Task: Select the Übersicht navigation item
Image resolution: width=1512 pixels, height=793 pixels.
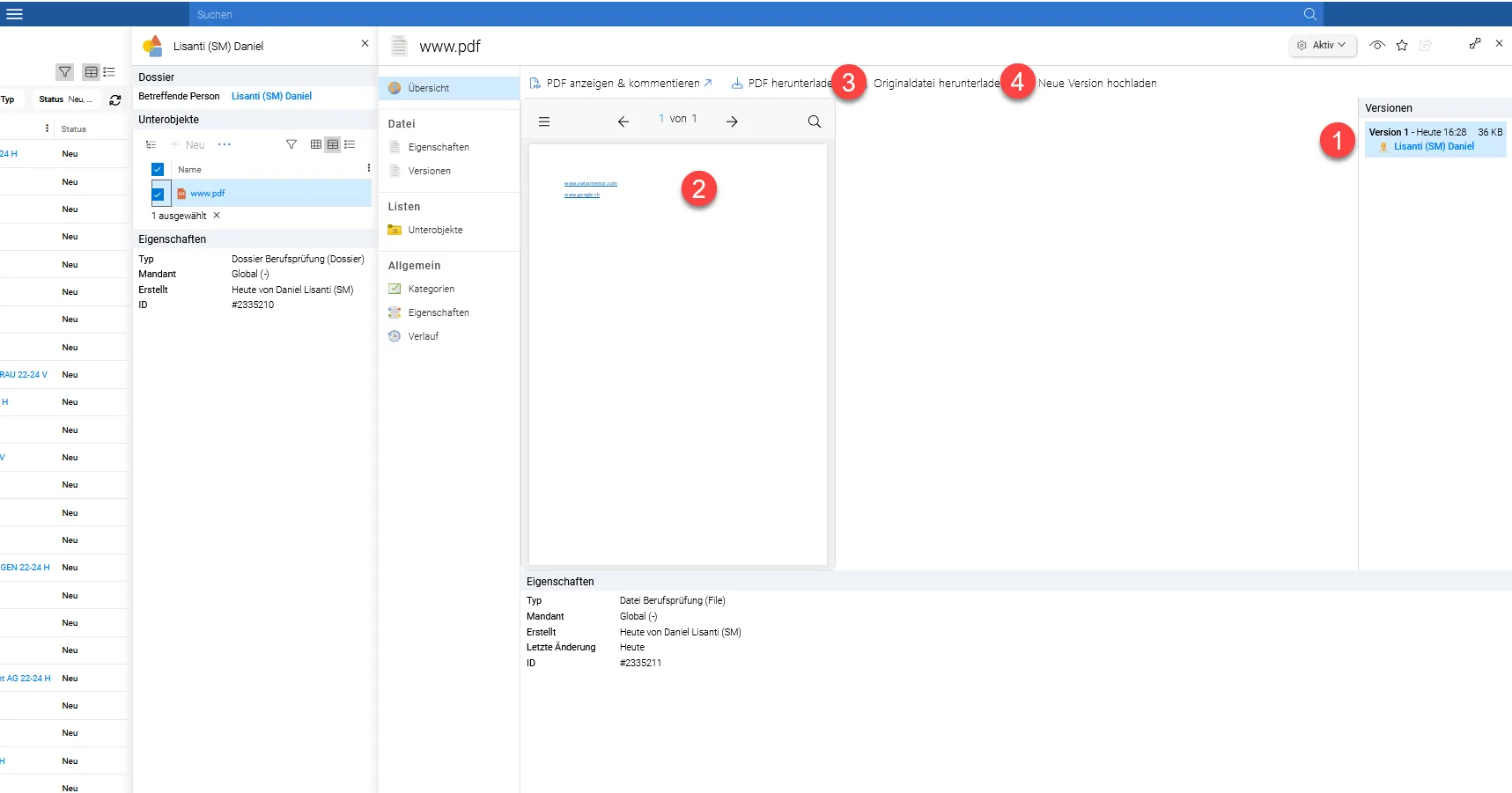Action: click(449, 88)
